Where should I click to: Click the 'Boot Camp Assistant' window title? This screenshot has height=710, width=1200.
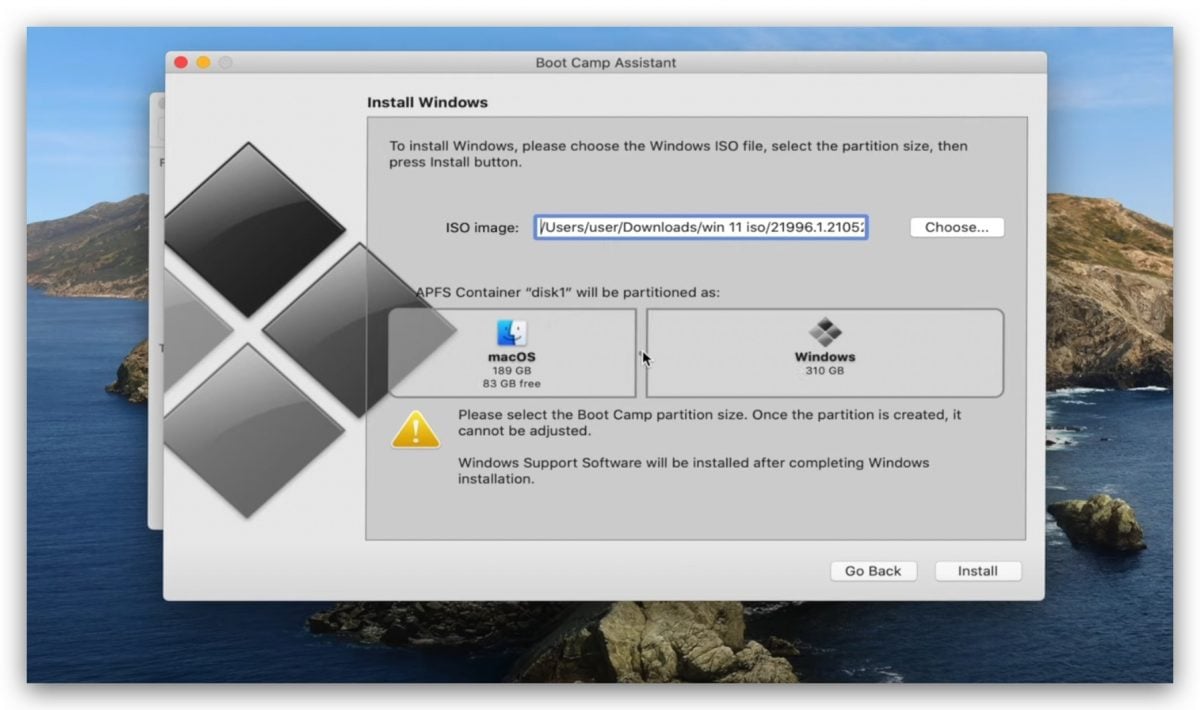(x=606, y=62)
